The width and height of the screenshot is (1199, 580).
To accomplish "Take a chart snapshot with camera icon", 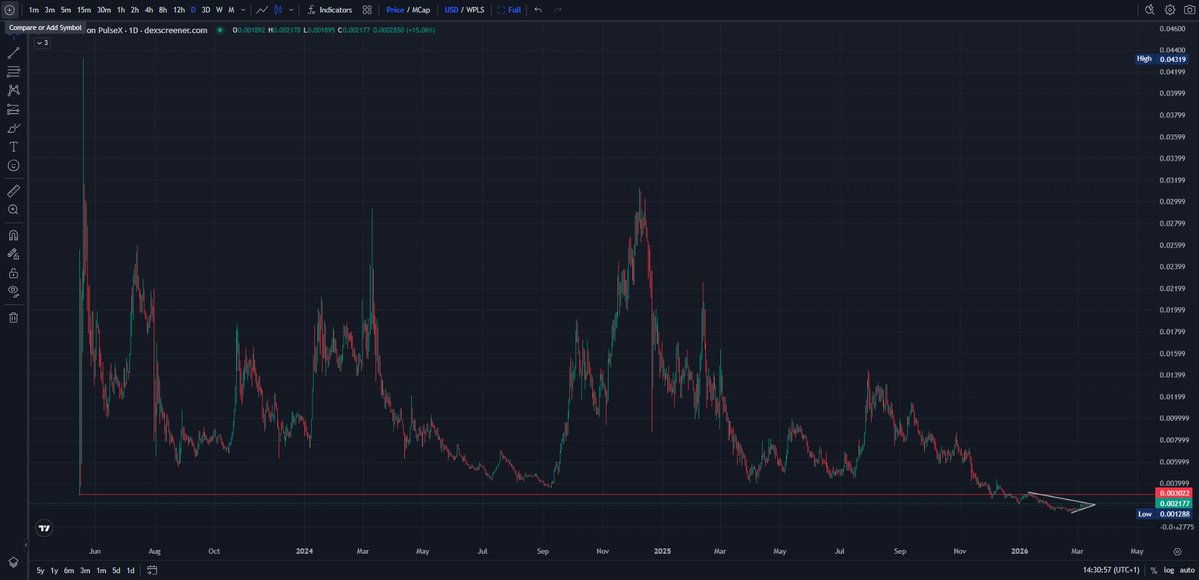I will tap(1189, 10).
